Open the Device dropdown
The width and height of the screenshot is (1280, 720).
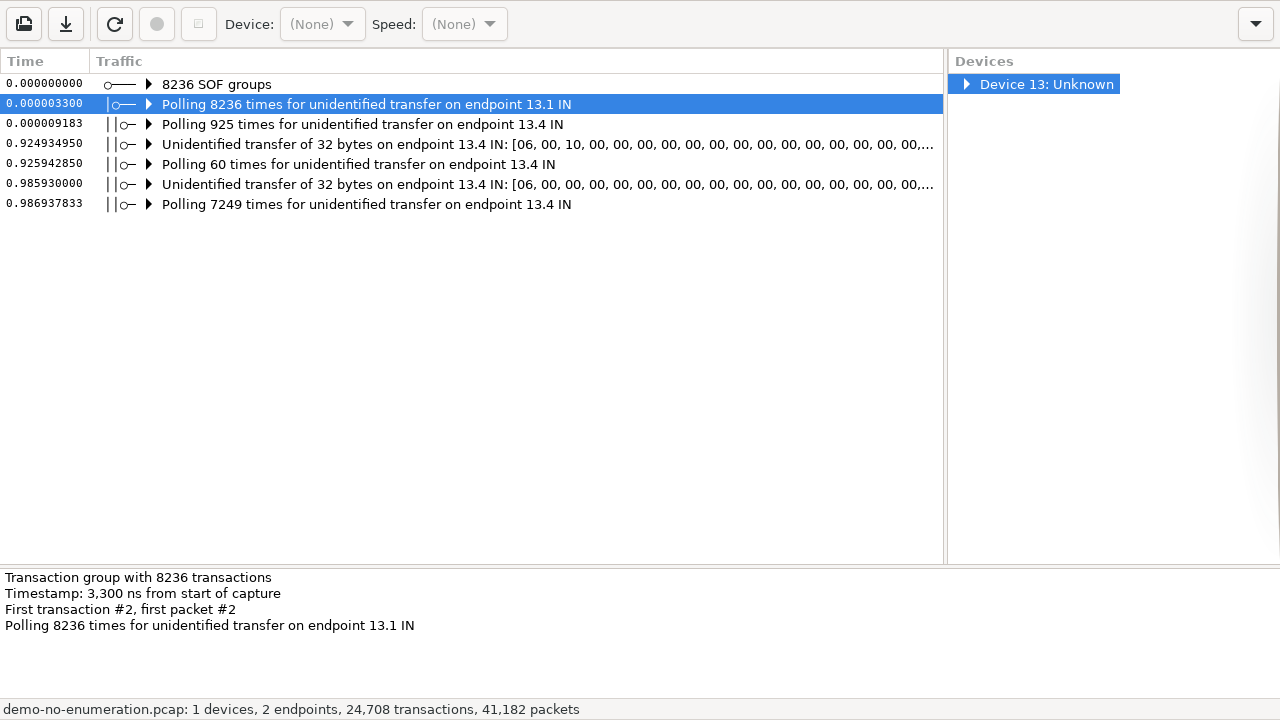click(x=323, y=24)
